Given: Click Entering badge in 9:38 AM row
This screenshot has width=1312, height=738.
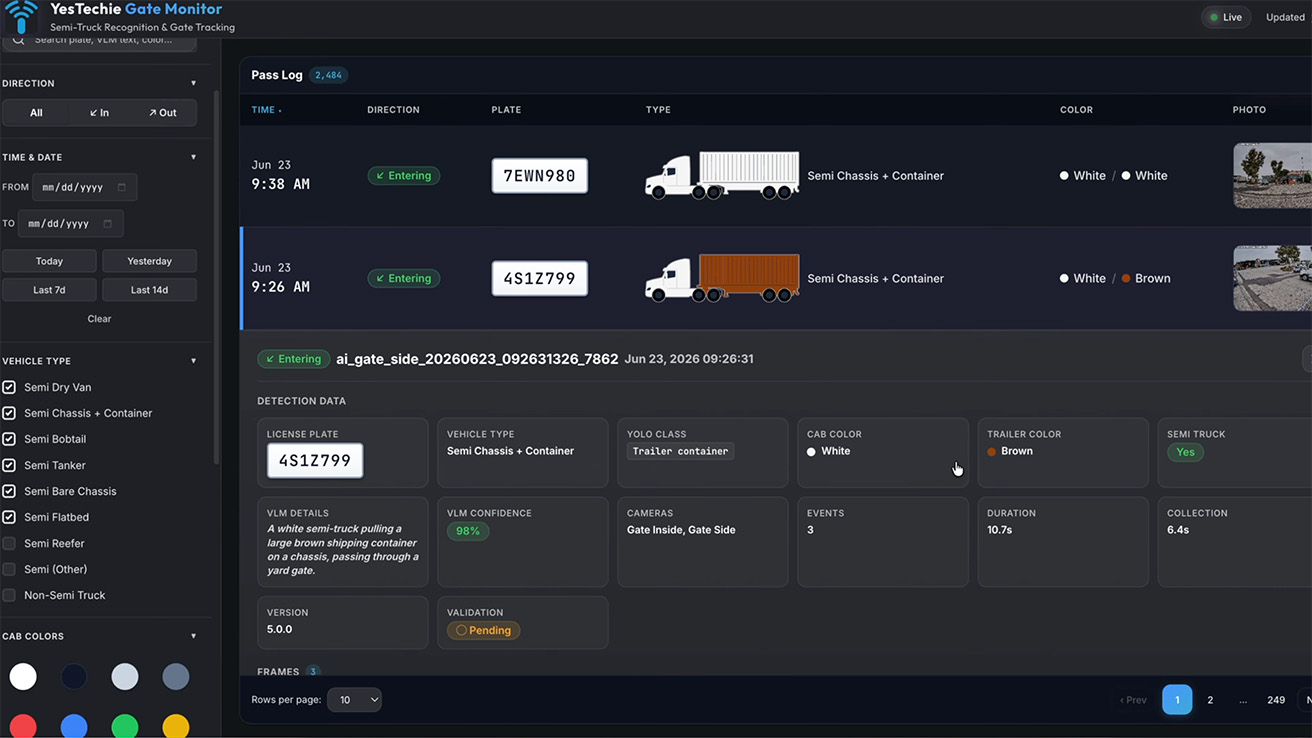Looking at the screenshot, I should (x=404, y=175).
